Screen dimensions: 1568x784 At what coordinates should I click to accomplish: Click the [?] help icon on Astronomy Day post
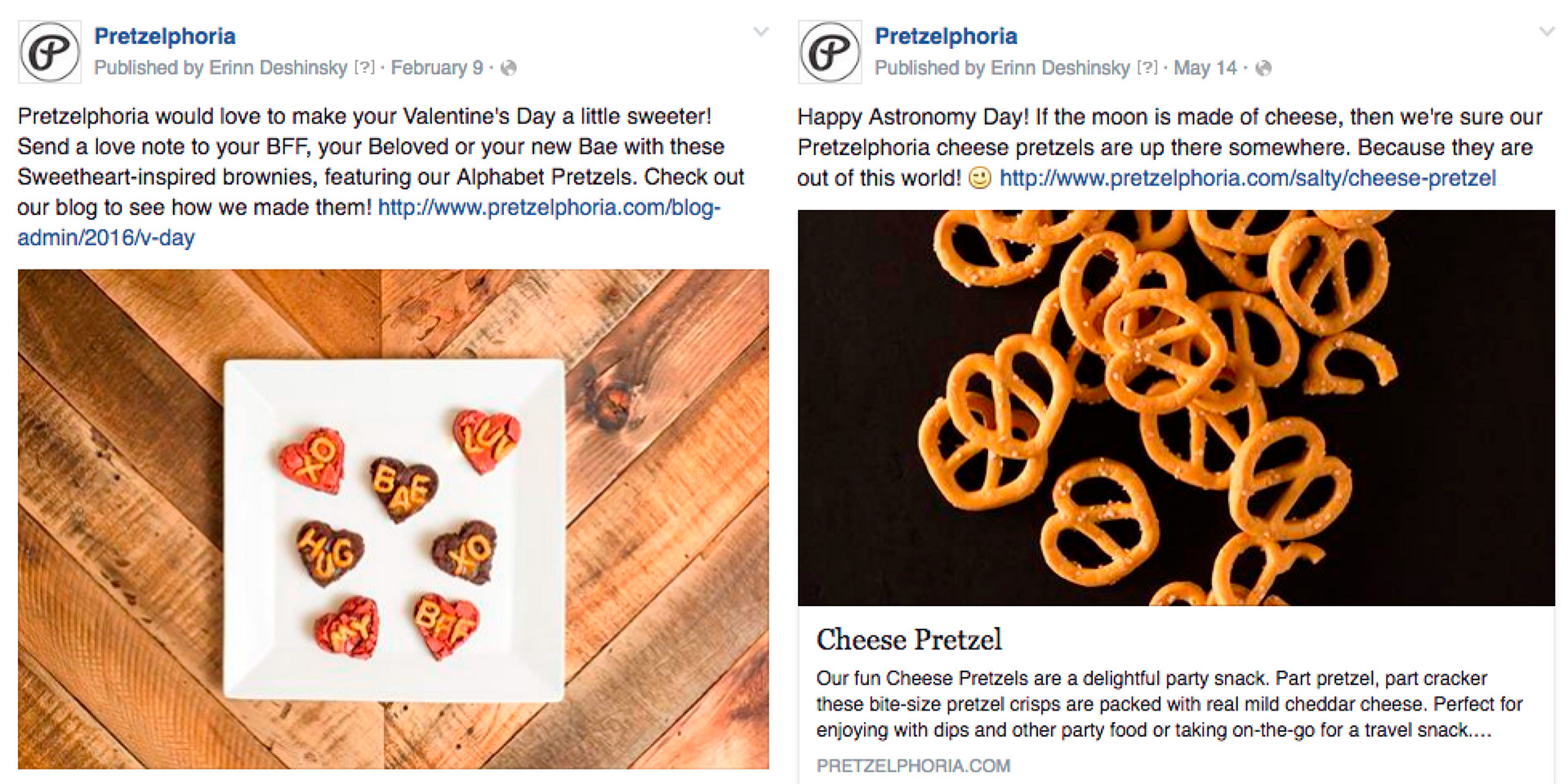[1147, 68]
